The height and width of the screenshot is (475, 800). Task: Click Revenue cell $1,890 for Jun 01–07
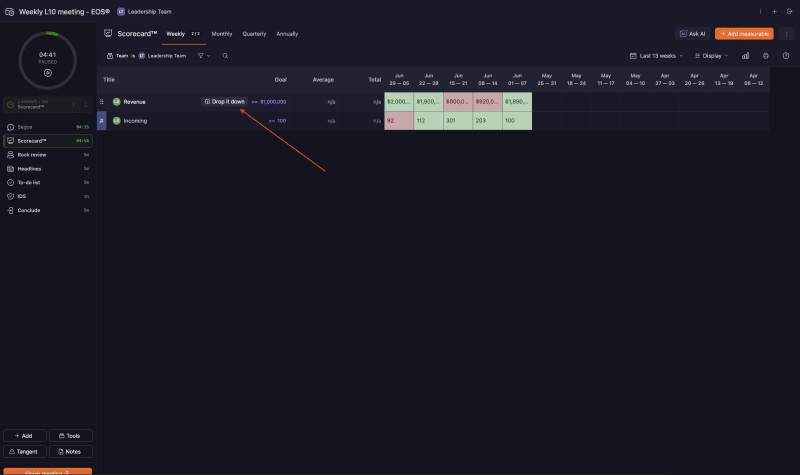click(517, 102)
